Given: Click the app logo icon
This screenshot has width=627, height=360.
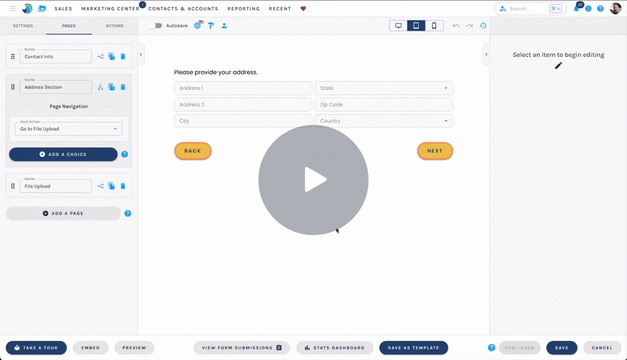Looking at the screenshot, I should pos(27,8).
